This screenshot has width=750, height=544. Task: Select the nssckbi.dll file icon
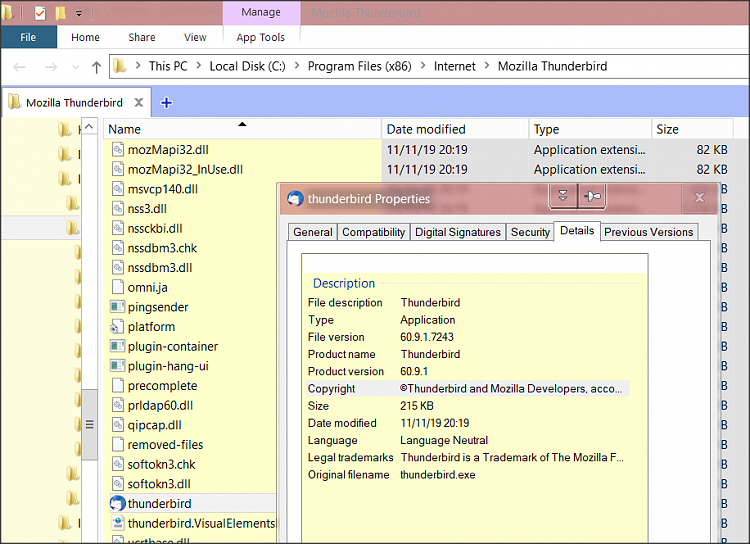pos(118,228)
